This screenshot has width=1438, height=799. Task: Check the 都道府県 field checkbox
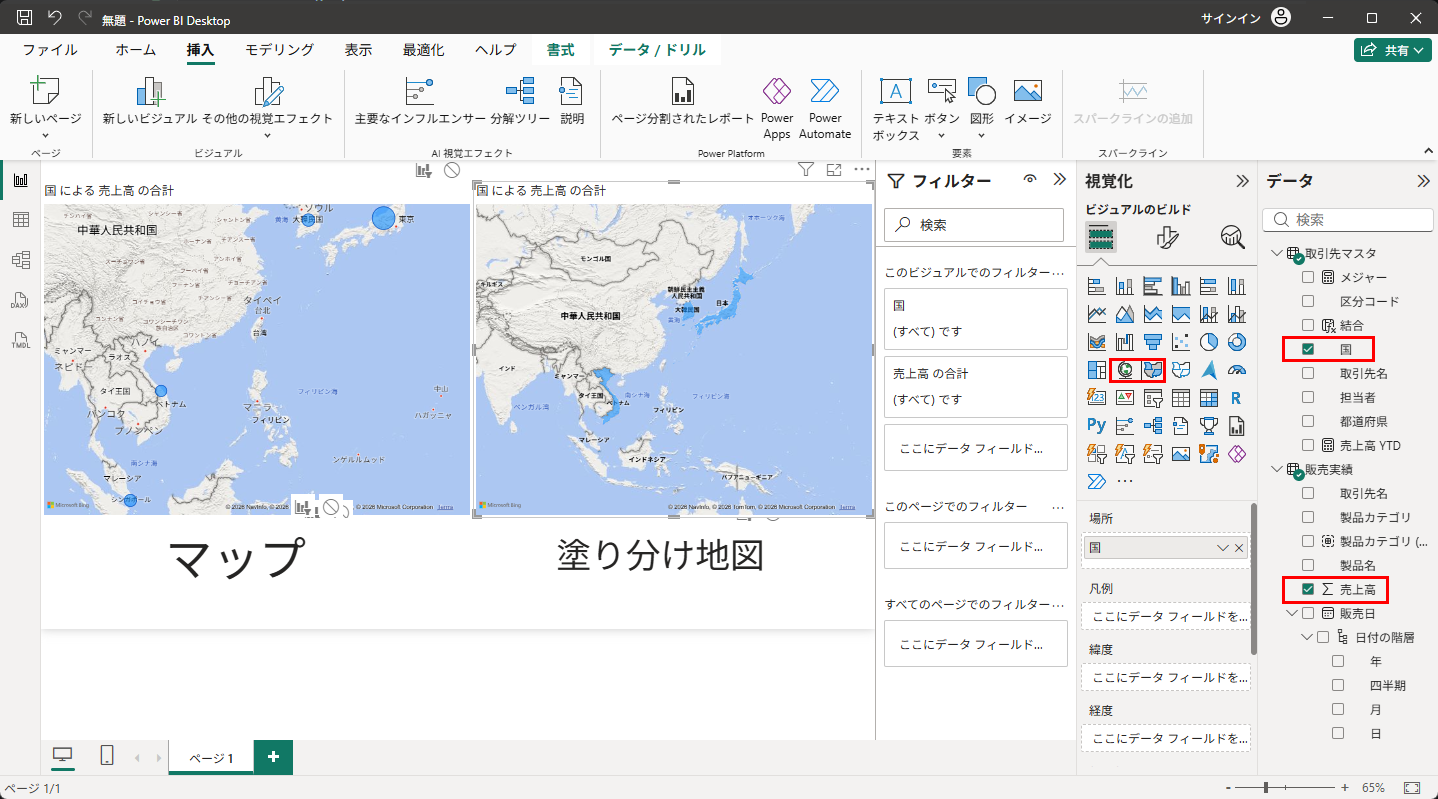(1308, 421)
